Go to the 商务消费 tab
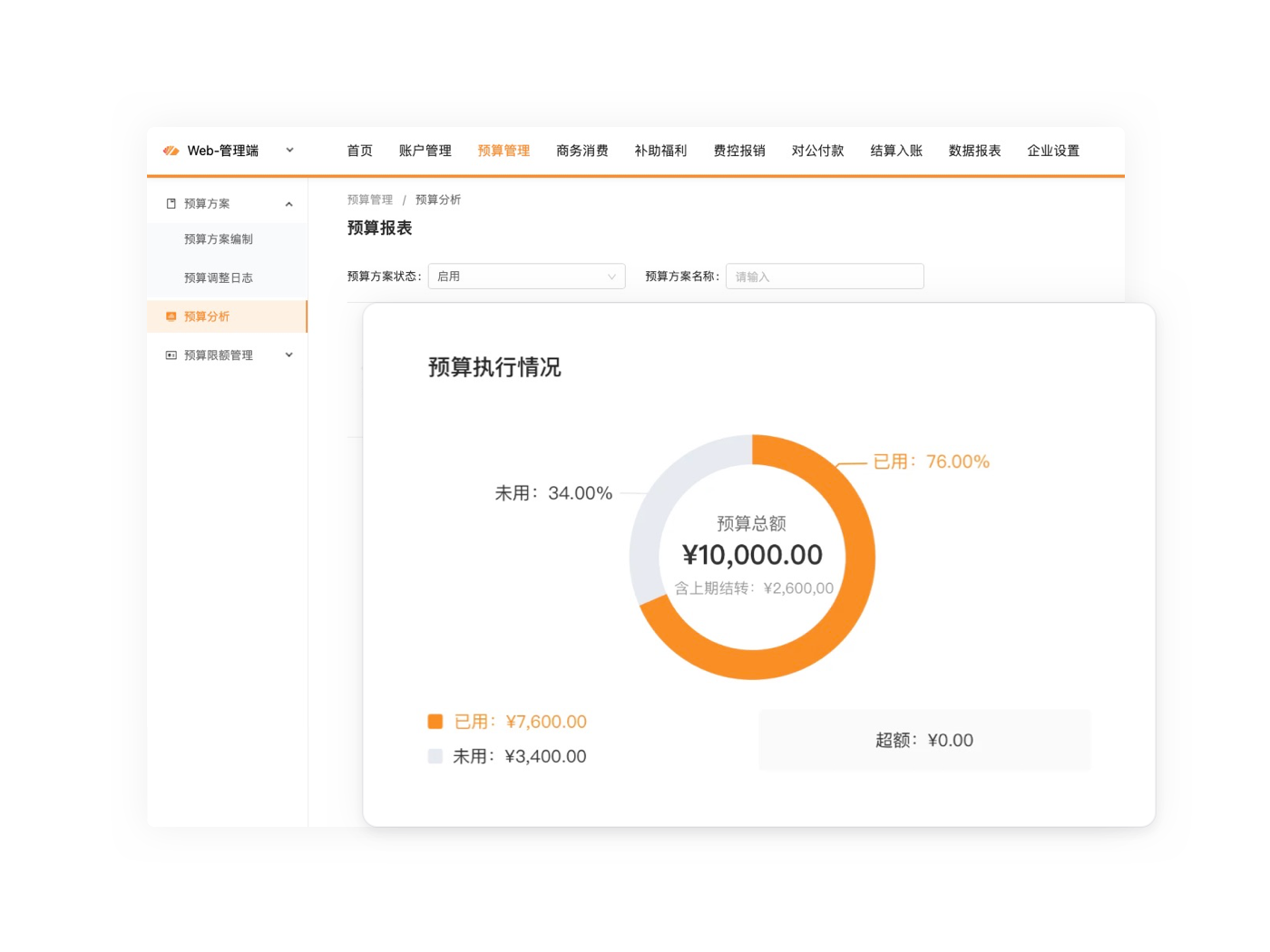Viewport: 1270px width, 952px height. pos(581,151)
